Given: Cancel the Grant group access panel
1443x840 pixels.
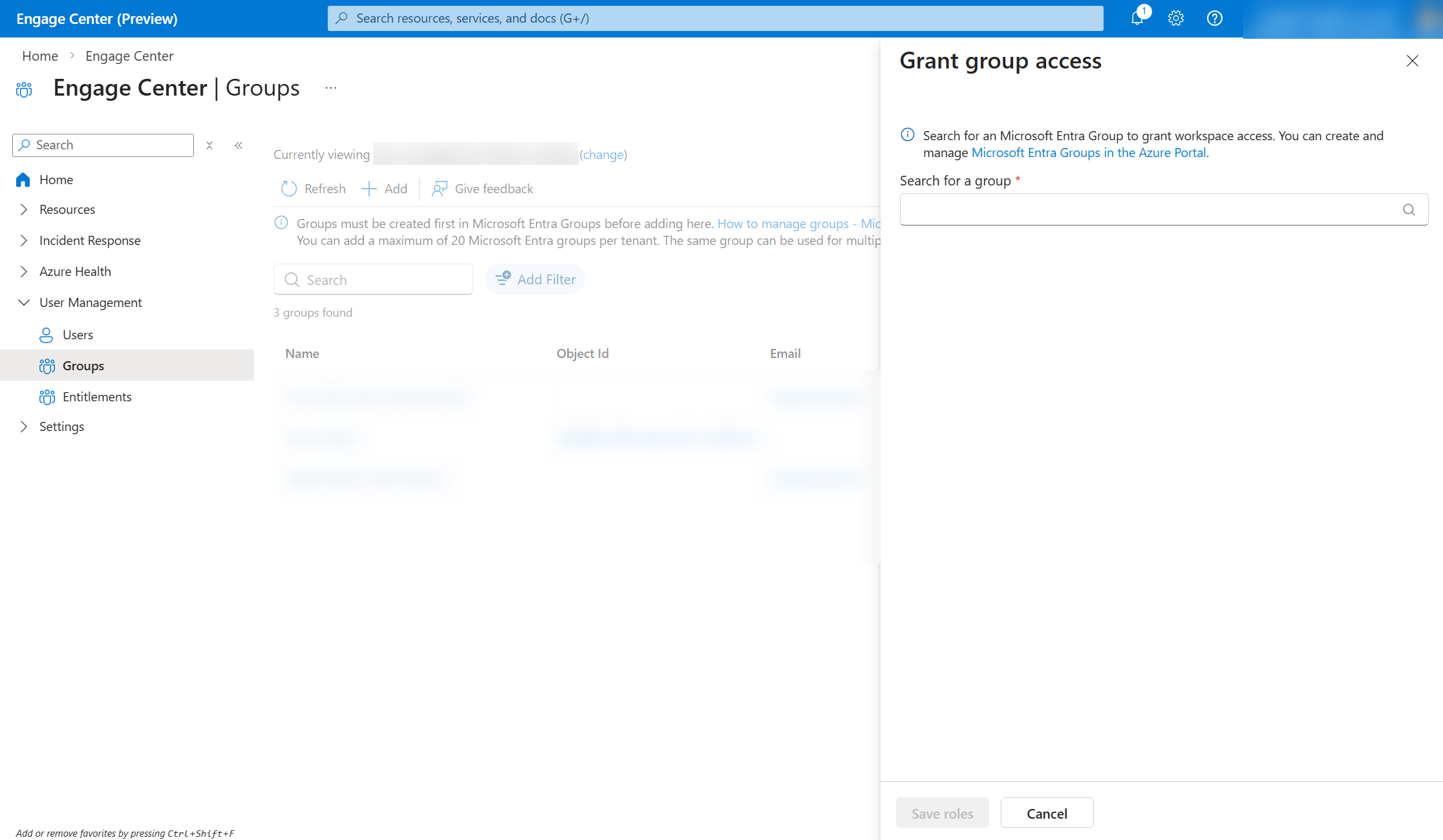Looking at the screenshot, I should tap(1047, 813).
